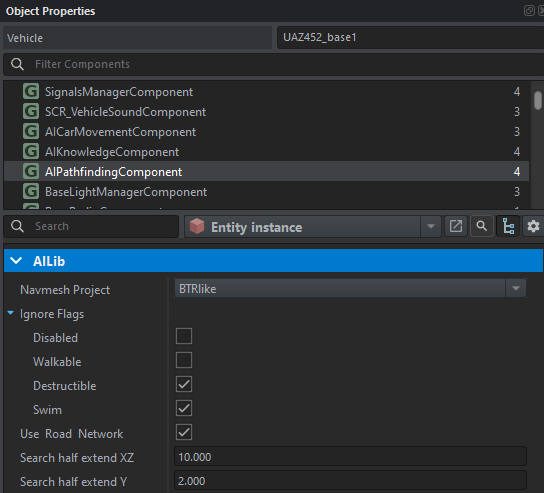Click the Filter Components magnifier icon
This screenshot has height=493, width=544.
pos(17,64)
